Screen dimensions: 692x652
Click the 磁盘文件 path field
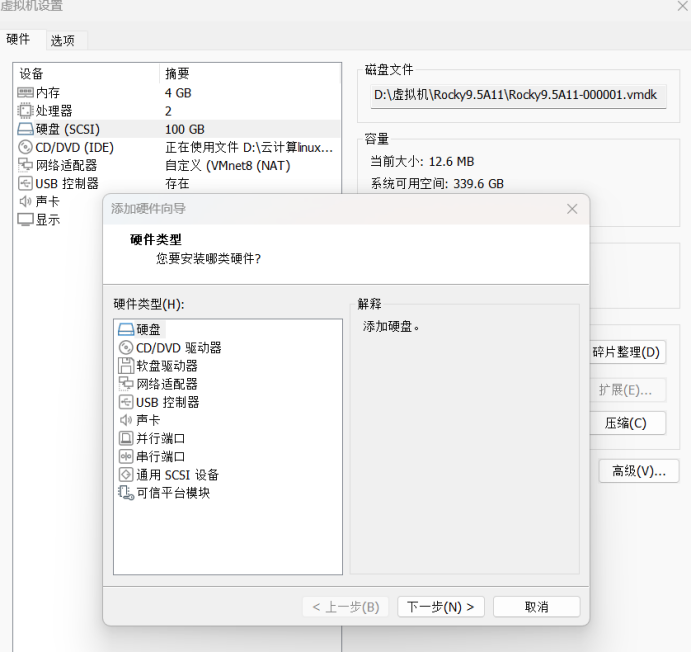click(514, 96)
